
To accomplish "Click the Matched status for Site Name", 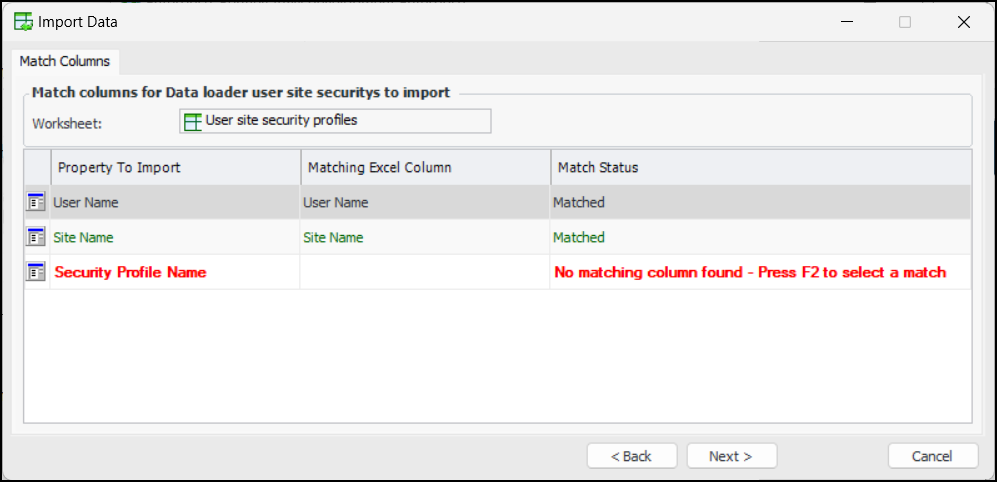I will (579, 237).
